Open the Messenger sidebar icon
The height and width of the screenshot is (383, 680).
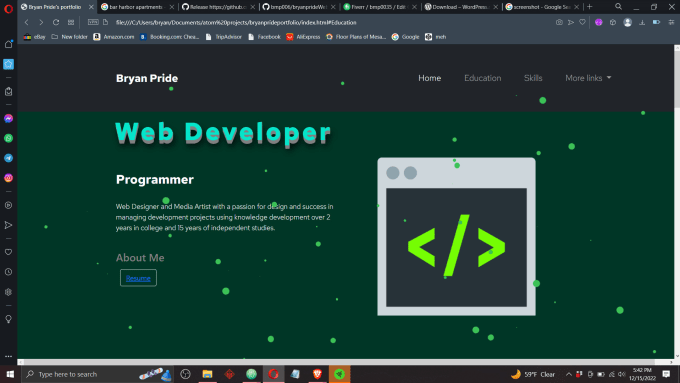pos(8,118)
